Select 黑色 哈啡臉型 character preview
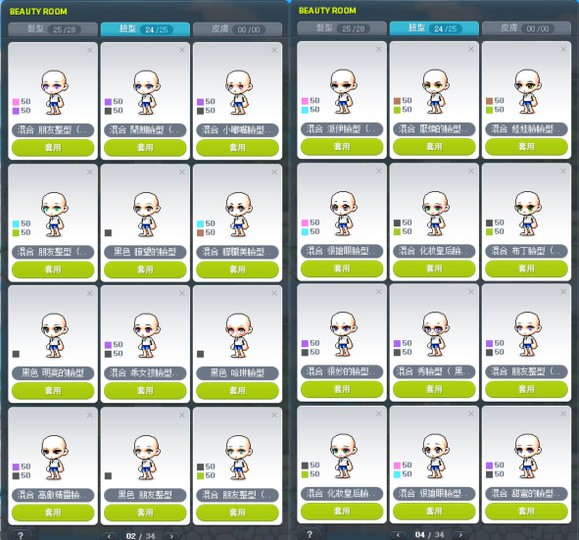Image resolution: width=579 pixels, height=540 pixels. 239,335
